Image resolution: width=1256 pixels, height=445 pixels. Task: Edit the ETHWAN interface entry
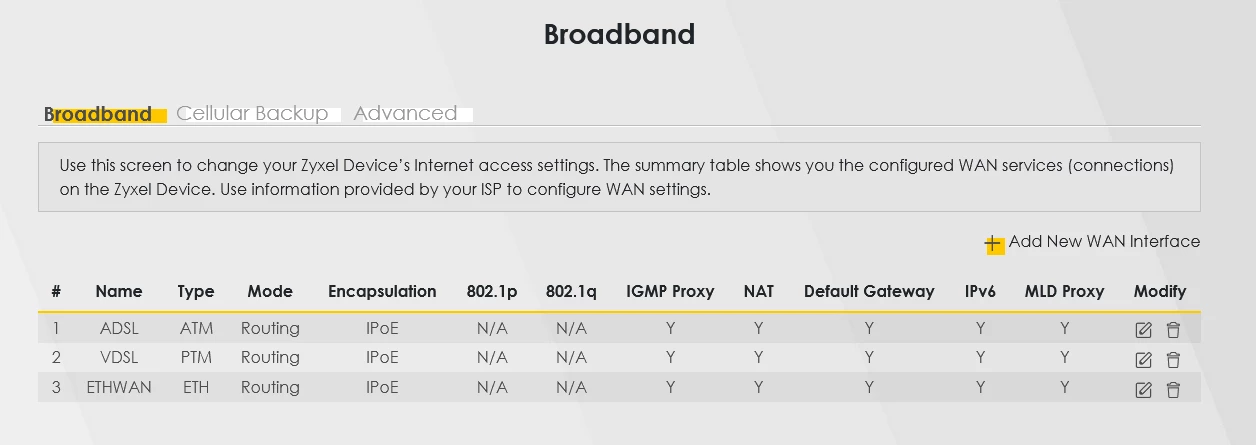1143,390
